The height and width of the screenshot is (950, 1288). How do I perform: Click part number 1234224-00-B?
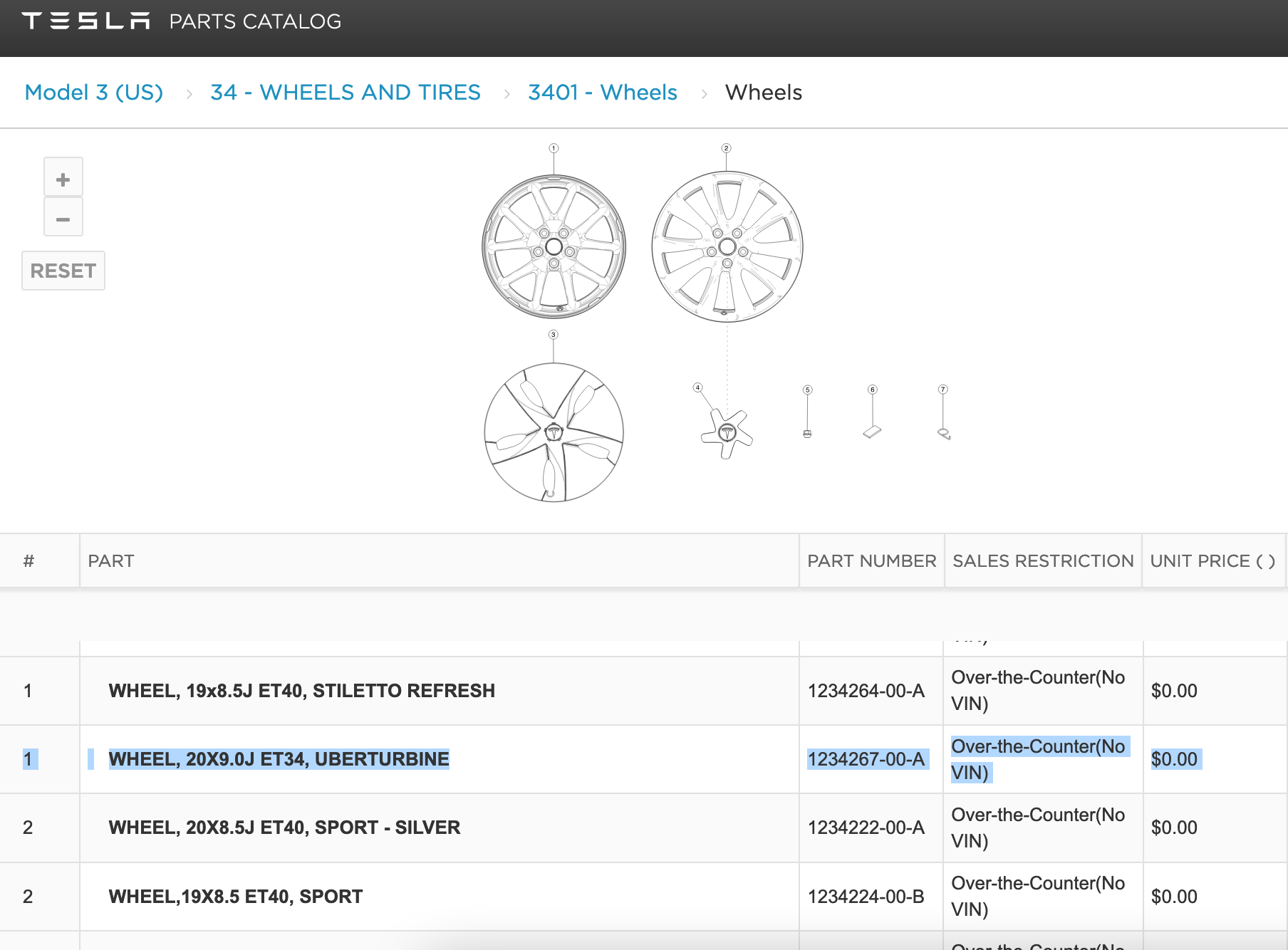(866, 897)
